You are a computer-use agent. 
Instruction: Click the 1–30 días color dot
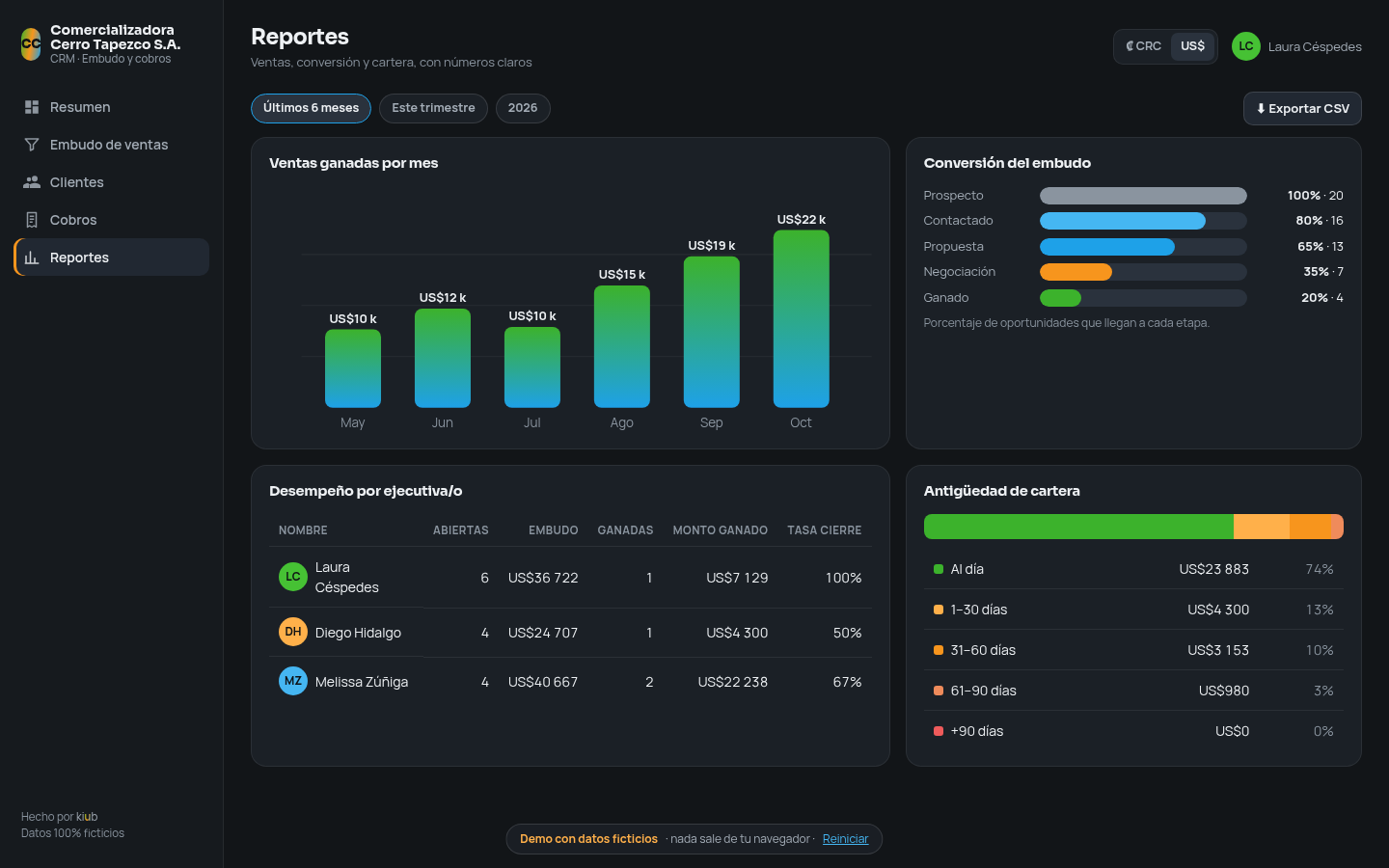point(939,610)
